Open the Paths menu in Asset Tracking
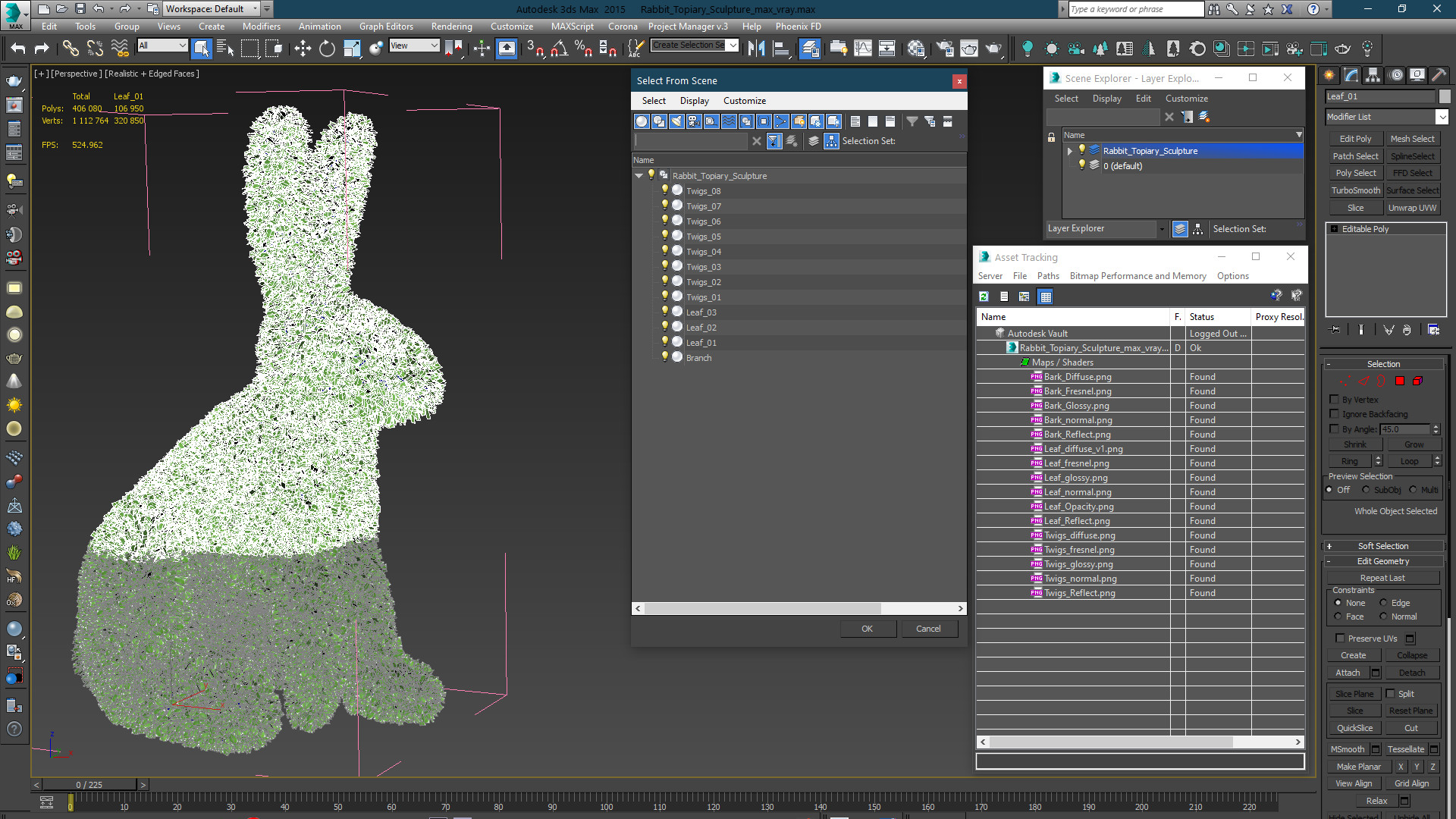 tap(1048, 276)
